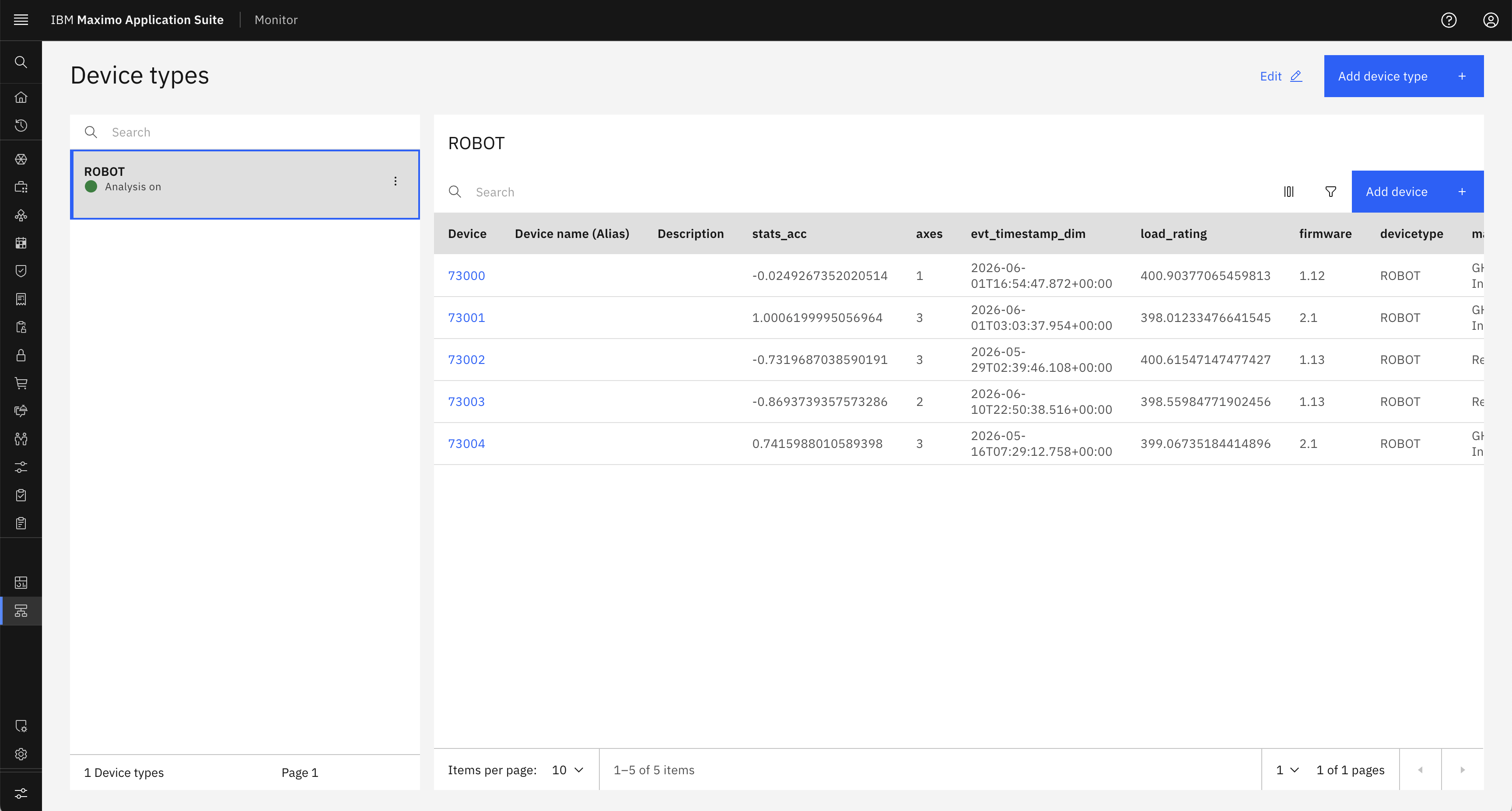Image resolution: width=1512 pixels, height=811 pixels.
Task: Select the home icon in sidebar
Action: pyautogui.click(x=21, y=97)
